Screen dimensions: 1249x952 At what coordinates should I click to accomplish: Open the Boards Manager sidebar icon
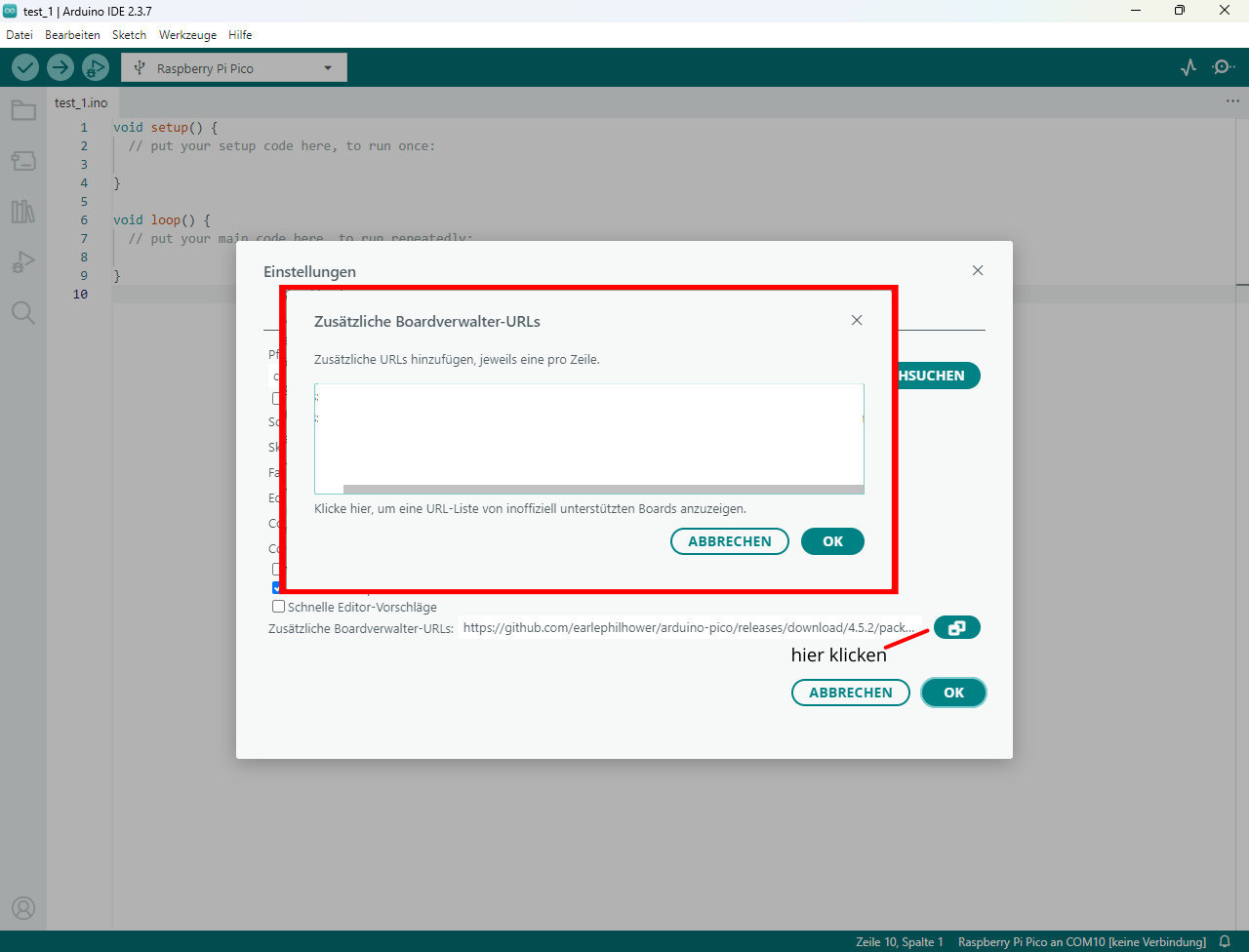(x=23, y=161)
